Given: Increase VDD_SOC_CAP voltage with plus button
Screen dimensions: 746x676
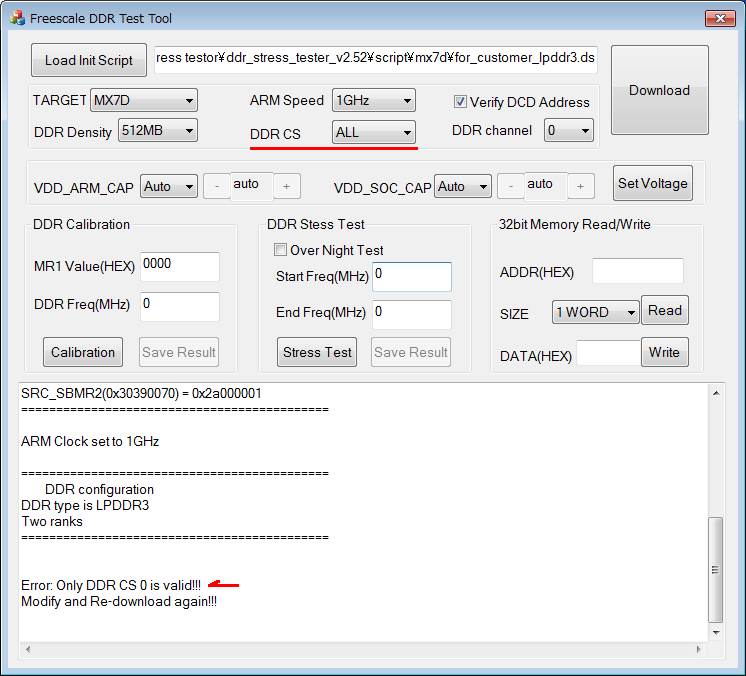Looking at the screenshot, I should pyautogui.click(x=580, y=186).
